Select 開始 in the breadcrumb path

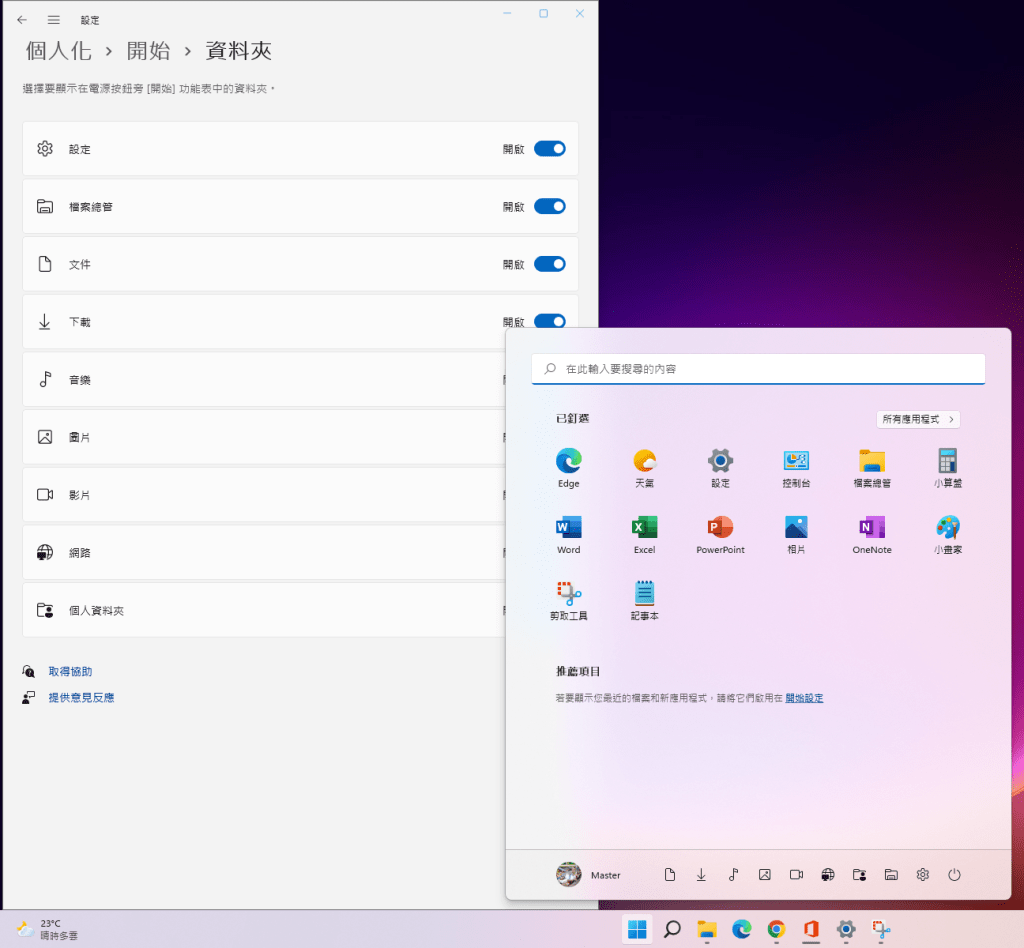148,51
